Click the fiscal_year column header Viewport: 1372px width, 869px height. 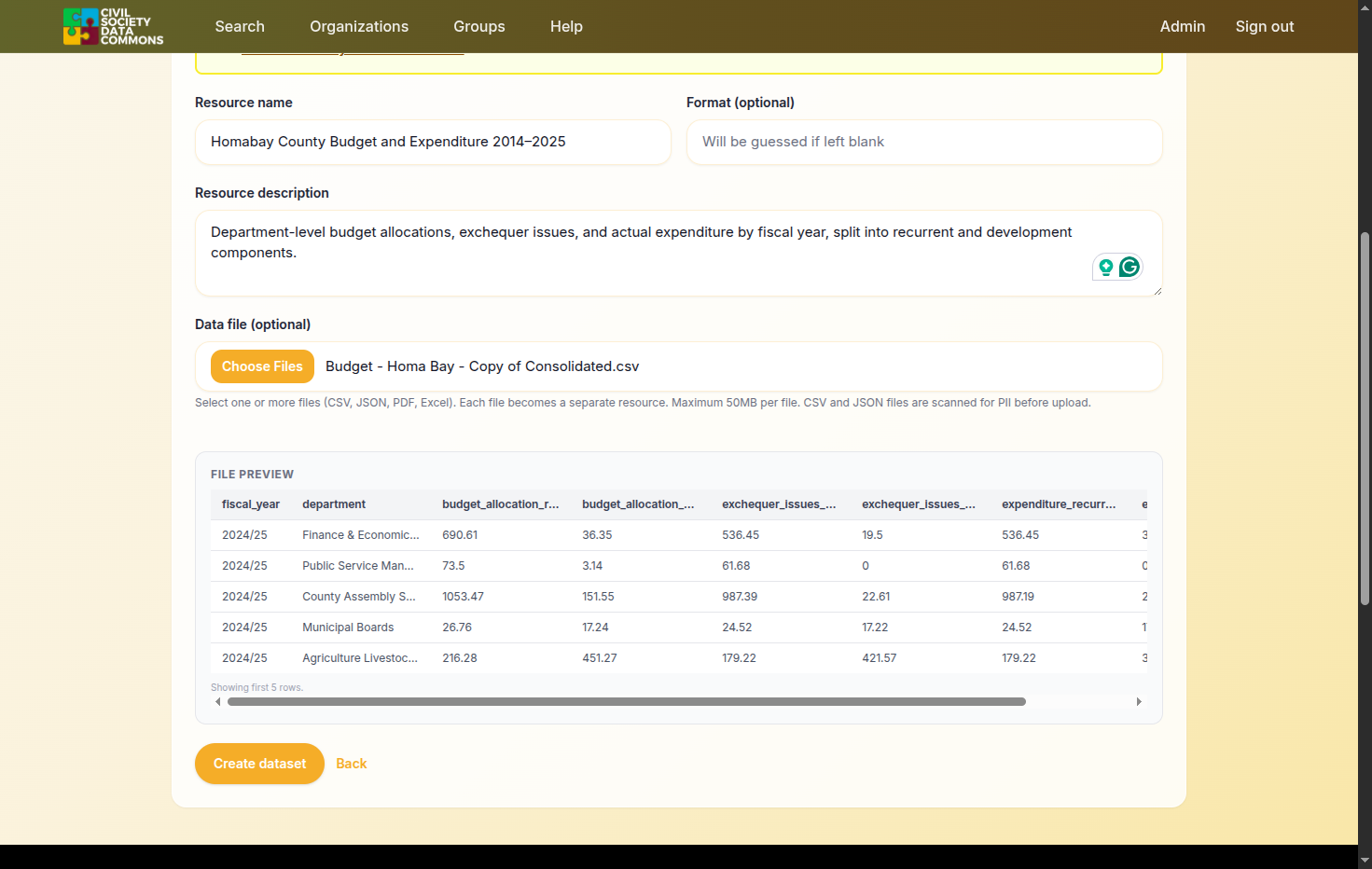[251, 504]
